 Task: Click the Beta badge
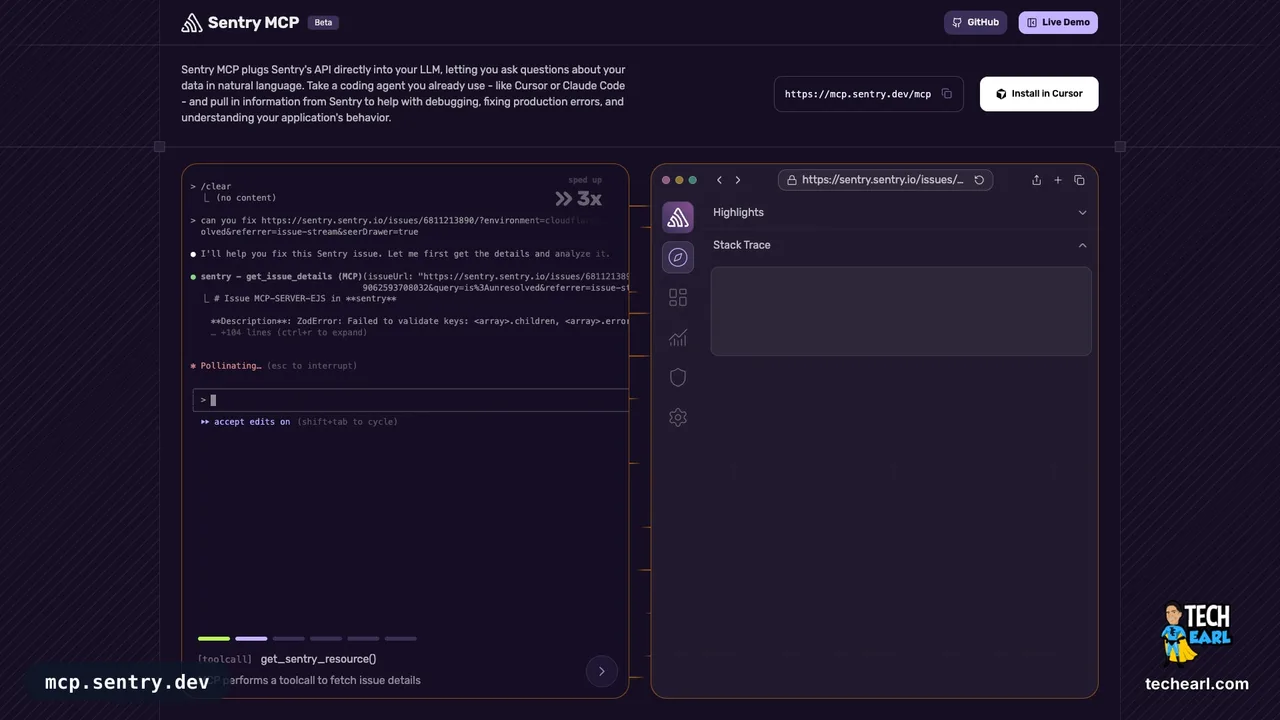tap(323, 22)
